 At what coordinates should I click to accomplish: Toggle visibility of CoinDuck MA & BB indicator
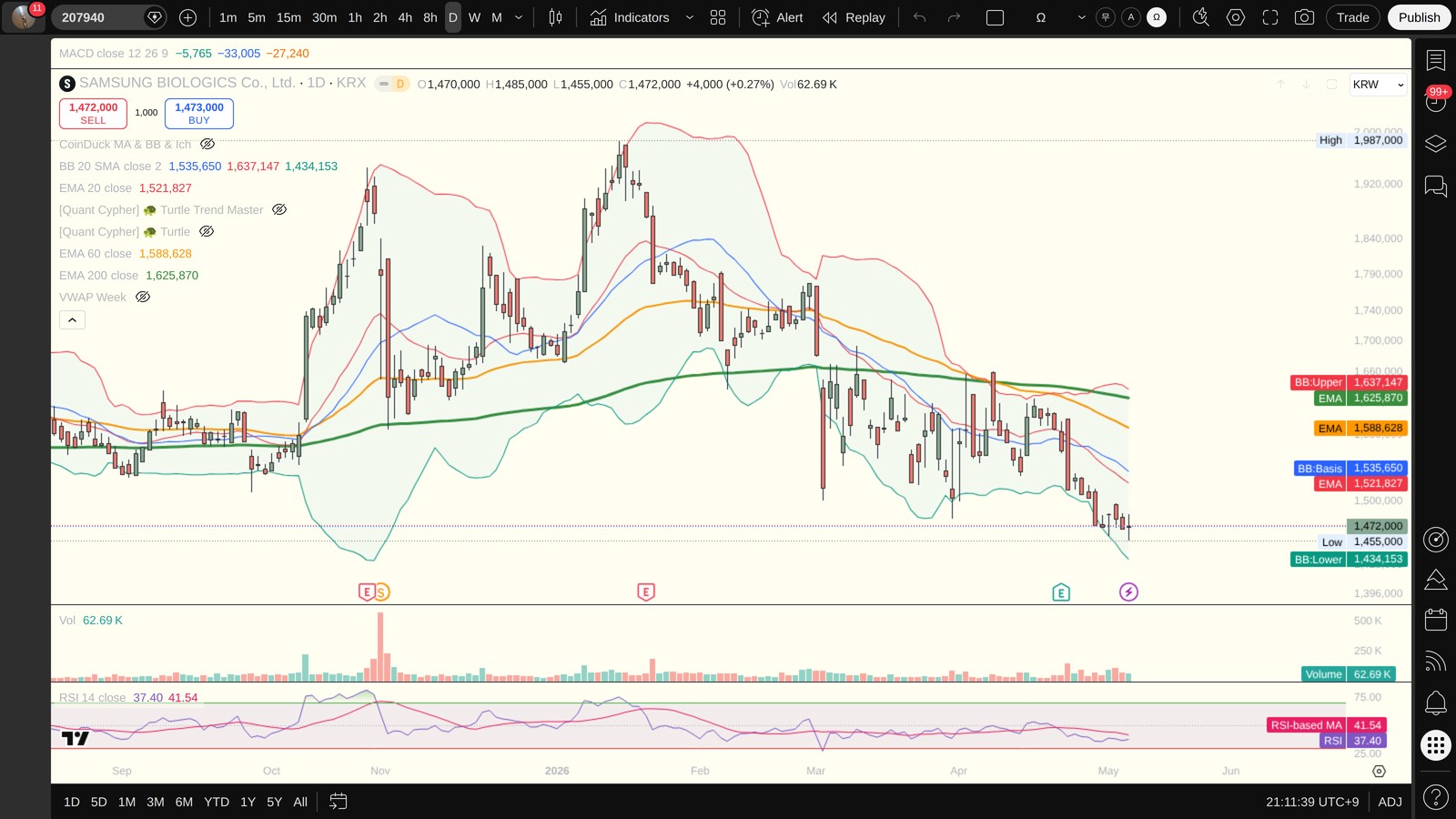207,144
